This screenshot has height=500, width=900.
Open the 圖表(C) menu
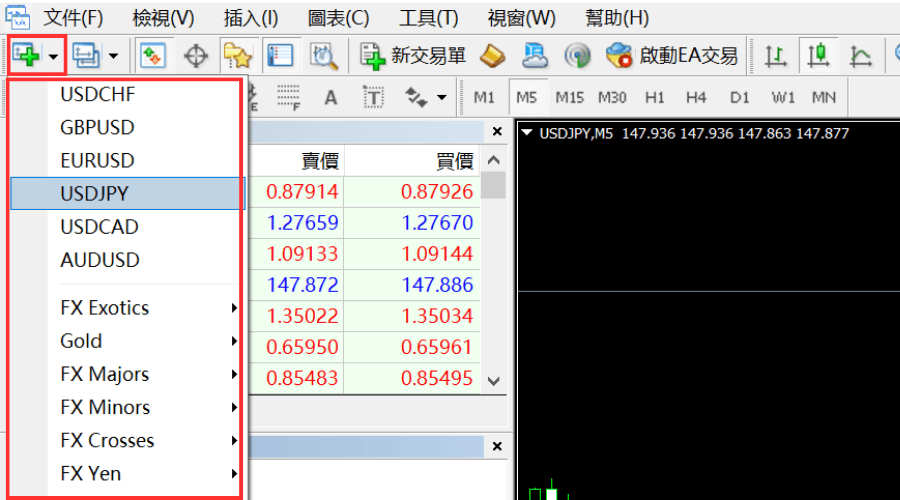[x=339, y=18]
